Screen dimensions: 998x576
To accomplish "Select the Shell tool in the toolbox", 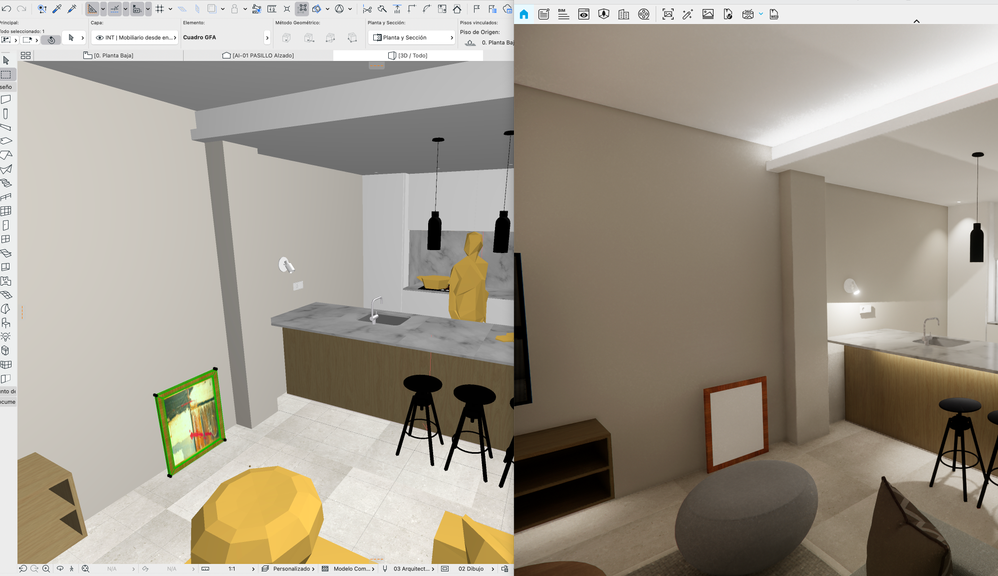I will coord(6,169).
